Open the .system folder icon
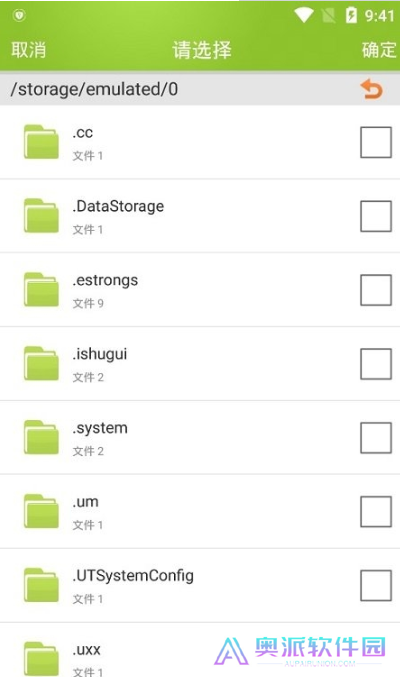Image resolution: width=400 pixels, height=677 pixels. coord(41,437)
